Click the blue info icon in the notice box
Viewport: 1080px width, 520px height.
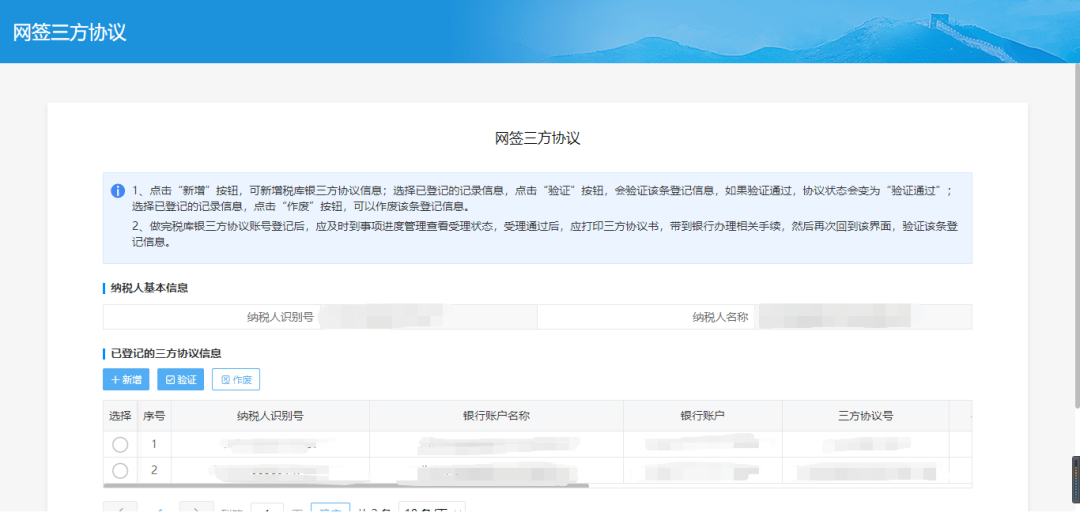tap(118, 190)
